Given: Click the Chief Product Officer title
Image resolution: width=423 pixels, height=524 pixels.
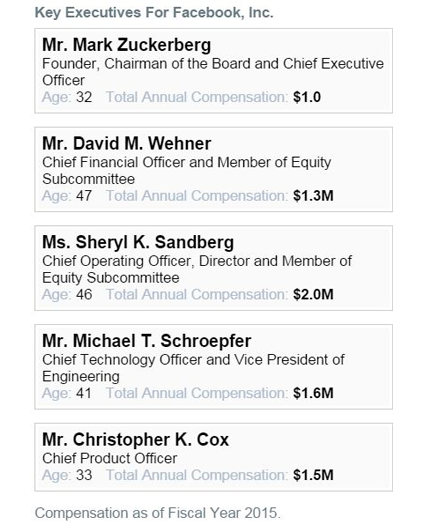Looking at the screenshot, I should (110, 458).
